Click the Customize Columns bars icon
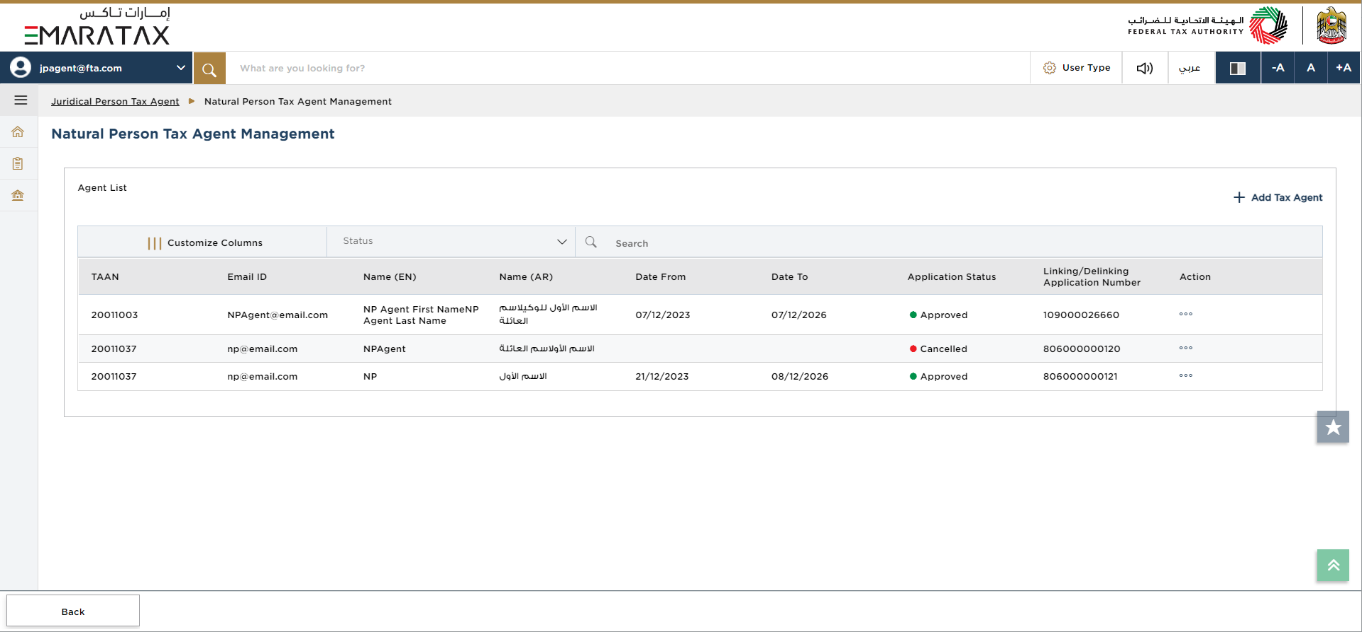The image size is (1362, 632). [155, 242]
